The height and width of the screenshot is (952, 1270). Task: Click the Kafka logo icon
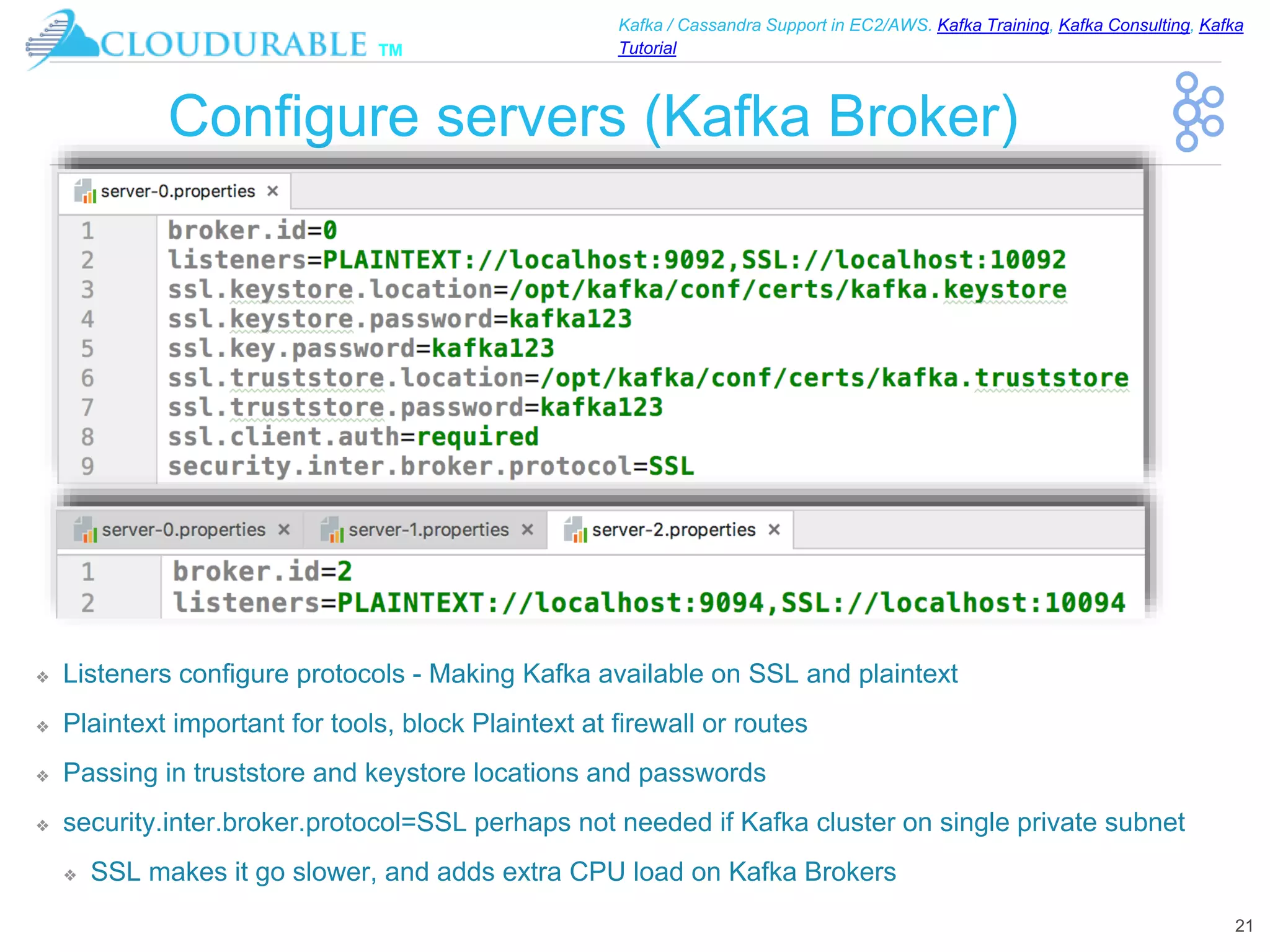[1198, 112]
